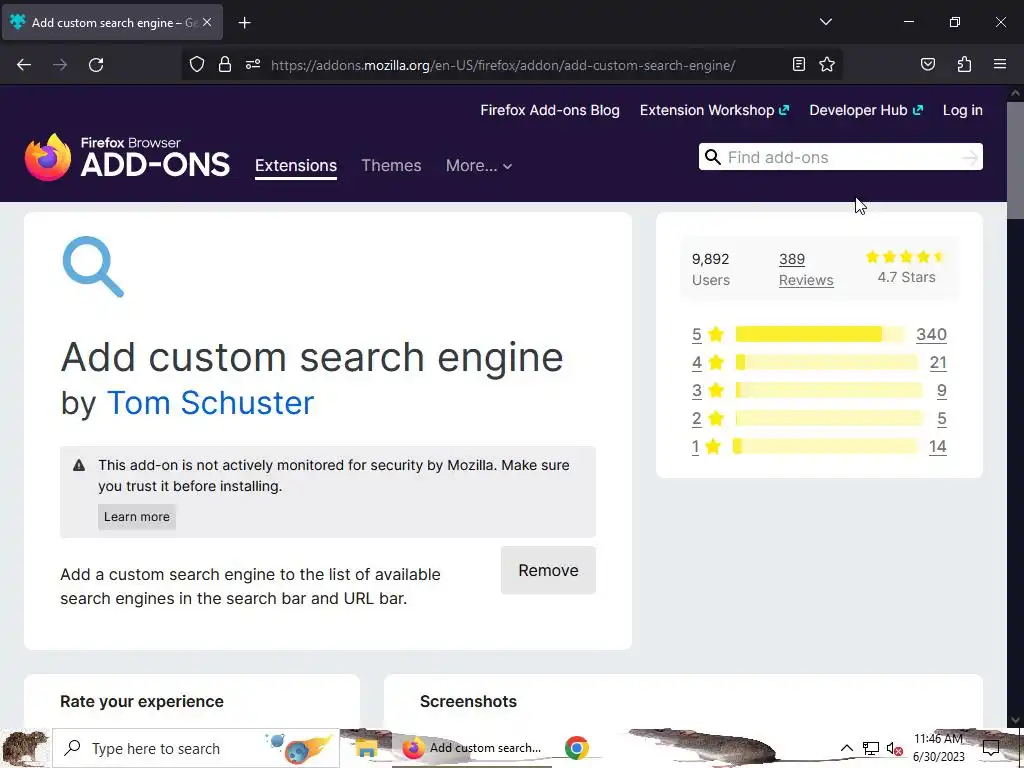This screenshot has width=1024, height=768.
Task: Open the 14 one-star reviews count
Action: (938, 447)
